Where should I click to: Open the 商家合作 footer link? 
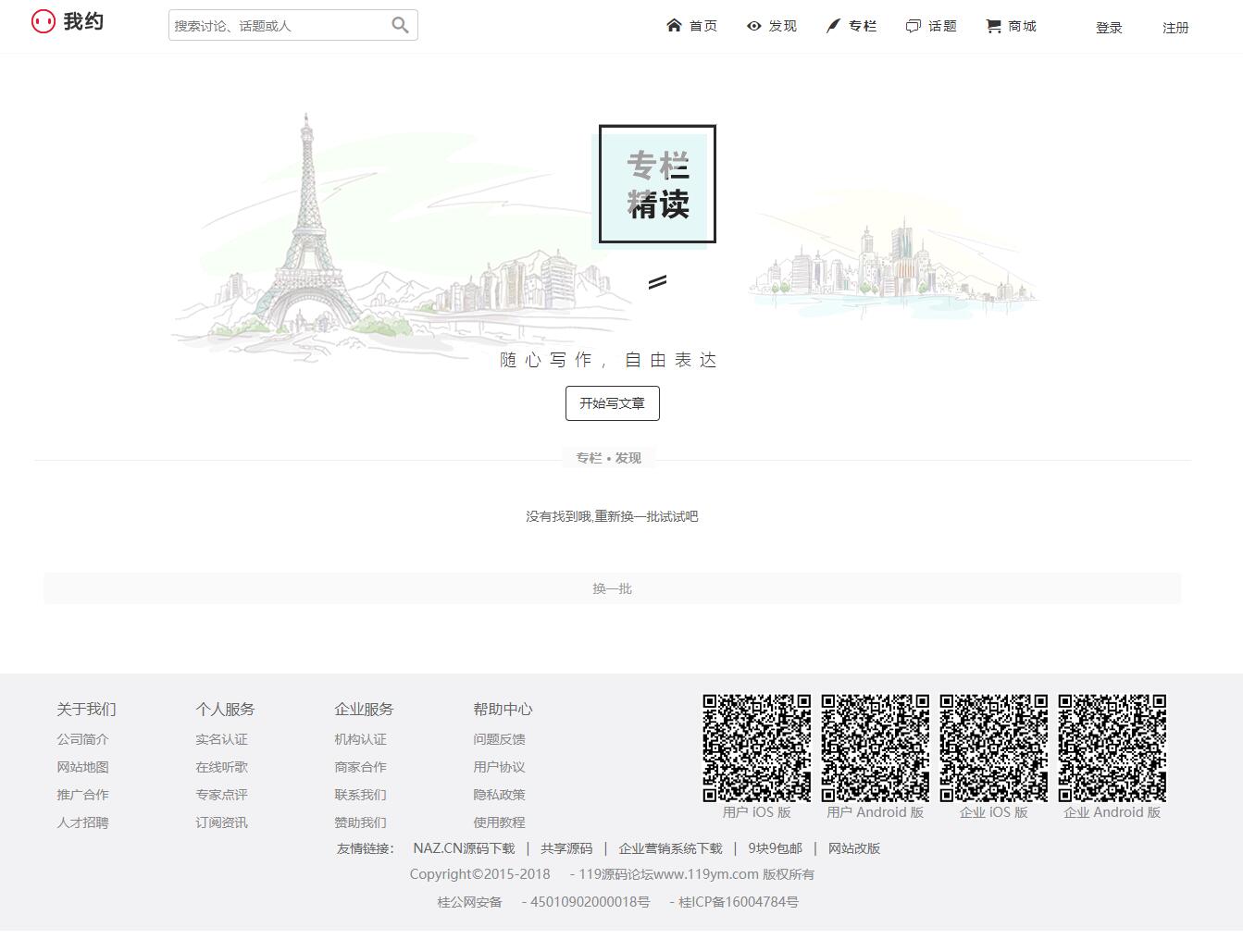pos(360,767)
